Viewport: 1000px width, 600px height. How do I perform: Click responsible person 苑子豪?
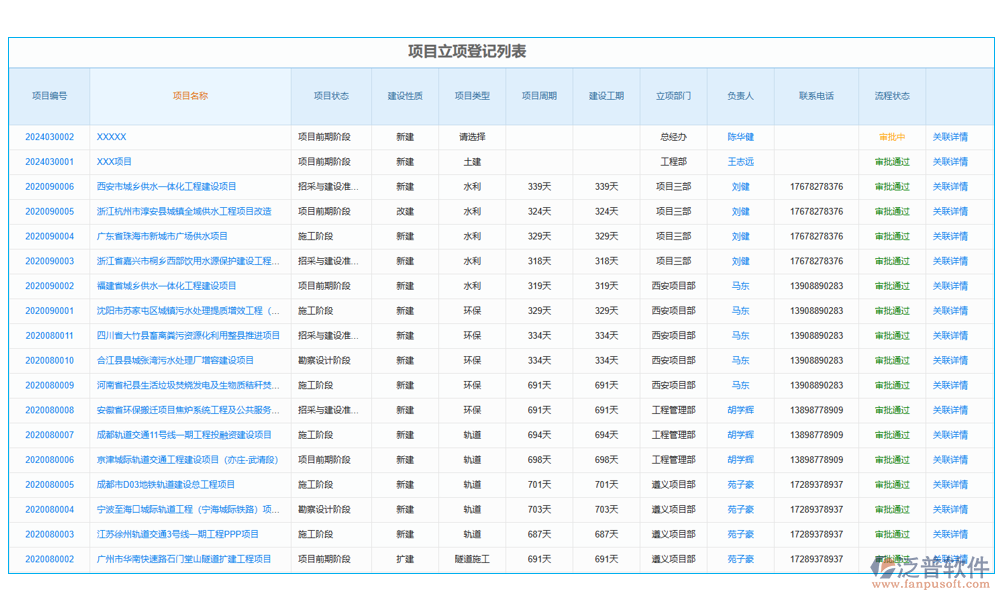click(739, 484)
